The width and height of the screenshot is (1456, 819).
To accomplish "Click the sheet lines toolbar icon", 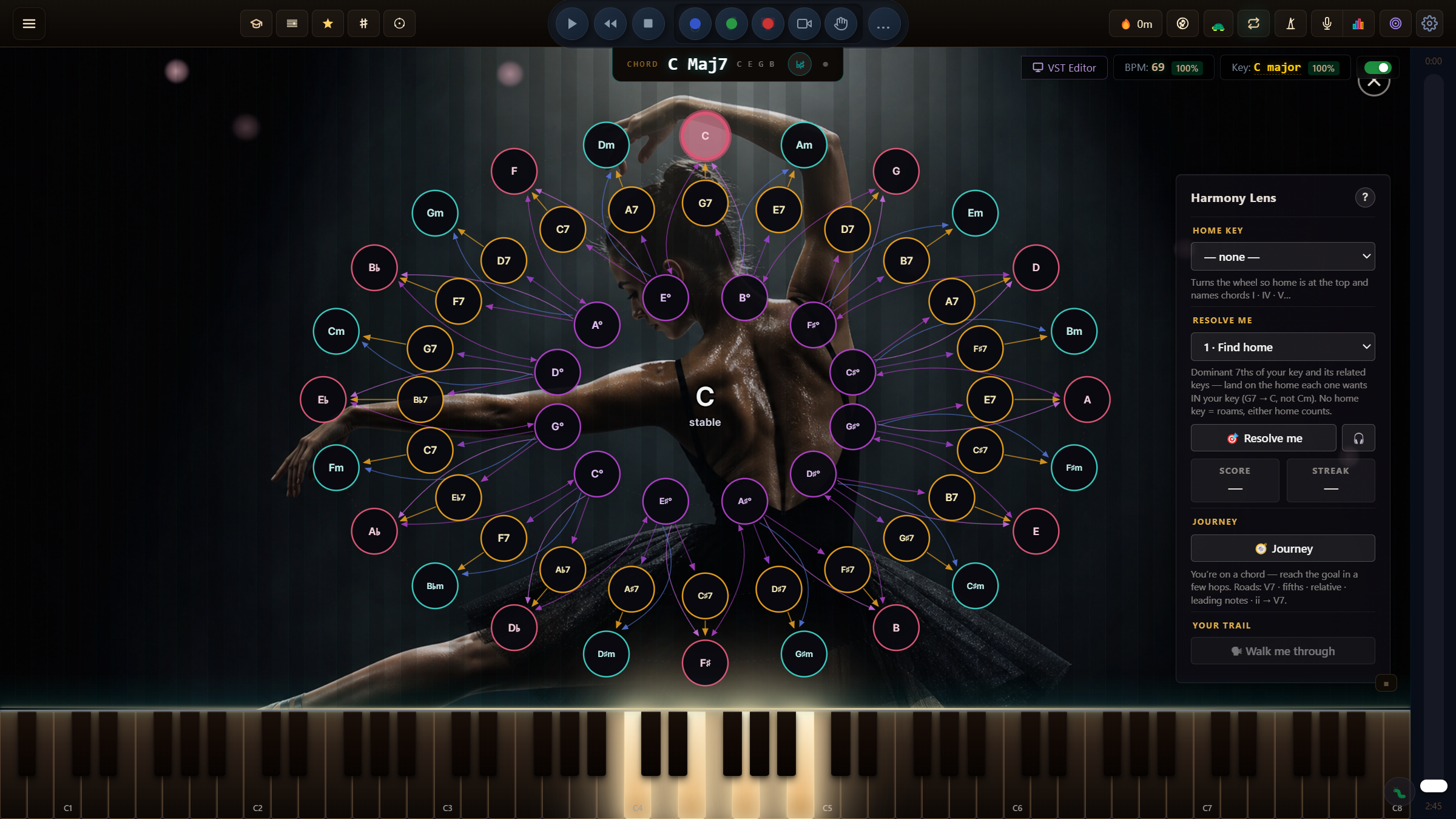I will [x=292, y=24].
